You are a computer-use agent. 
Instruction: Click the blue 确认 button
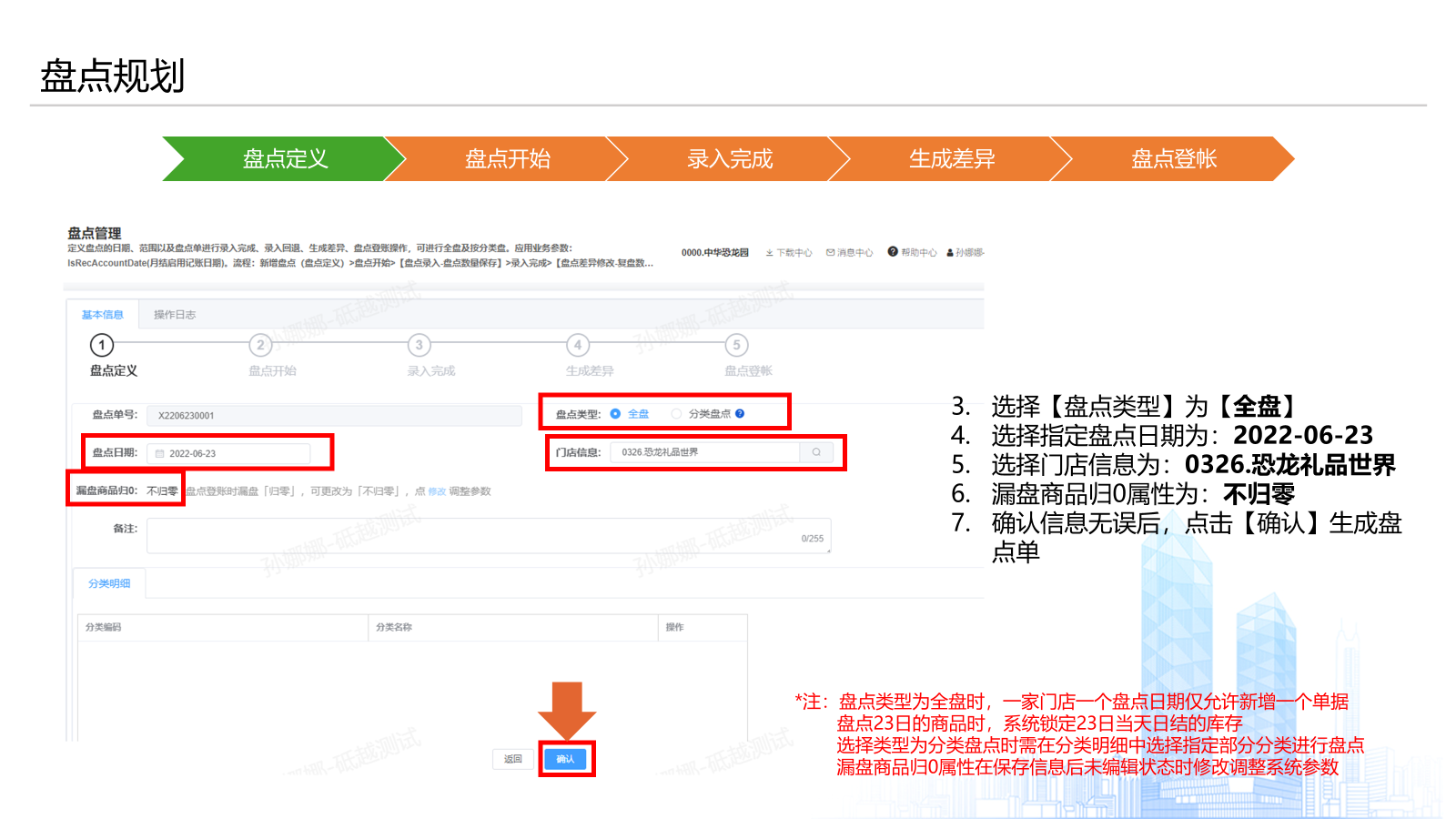click(x=565, y=759)
